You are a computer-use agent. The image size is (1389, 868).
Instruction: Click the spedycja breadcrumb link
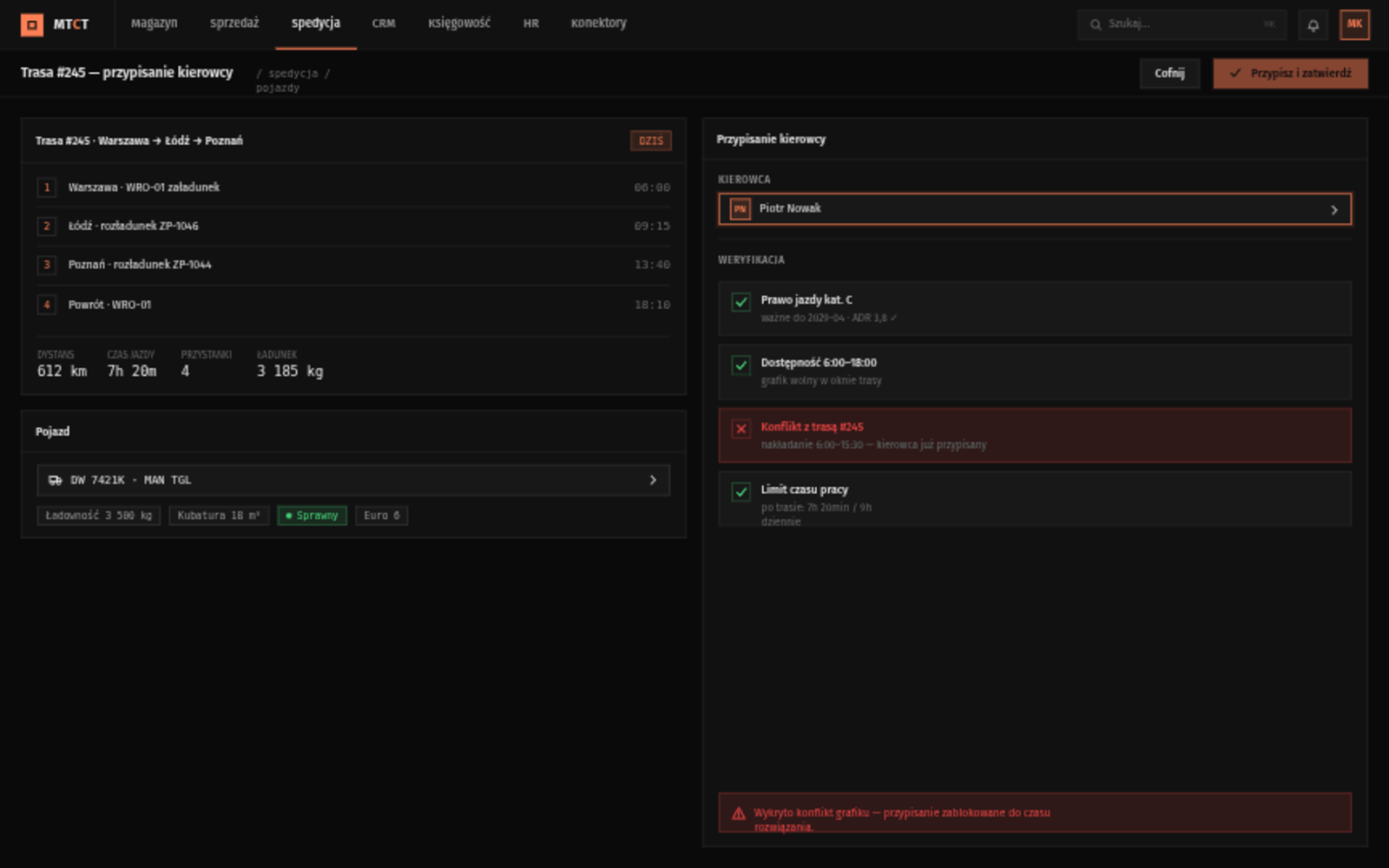pyautogui.click(x=293, y=74)
